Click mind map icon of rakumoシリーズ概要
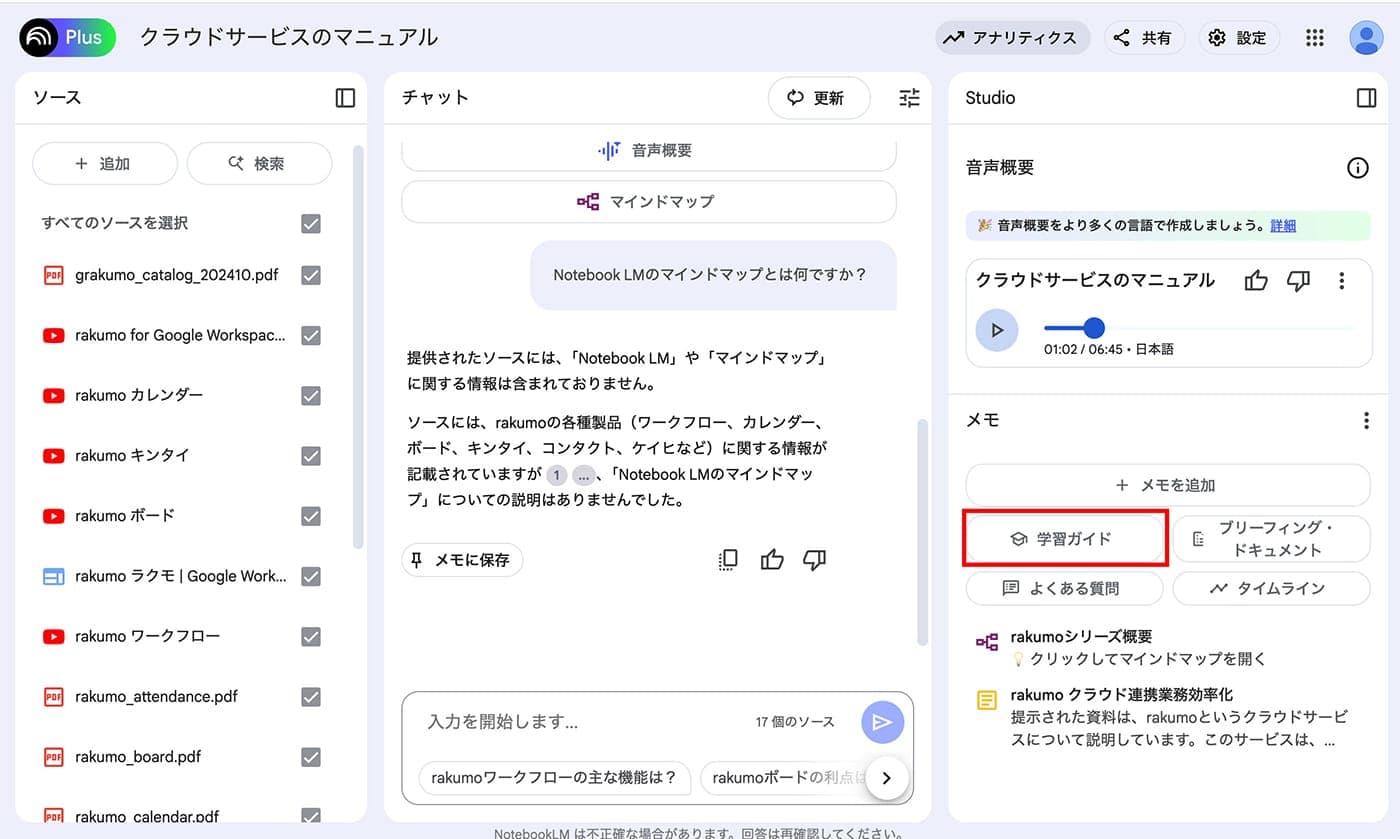This screenshot has width=1400, height=839. [x=987, y=642]
